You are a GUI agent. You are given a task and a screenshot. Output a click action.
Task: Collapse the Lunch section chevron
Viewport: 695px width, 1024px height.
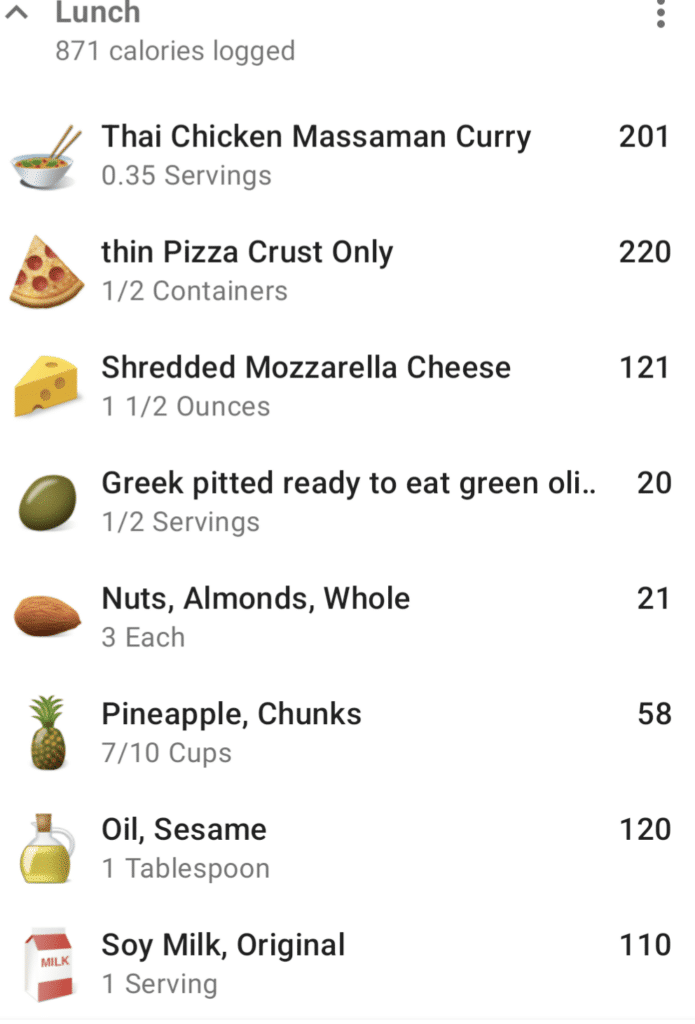click(x=16, y=12)
